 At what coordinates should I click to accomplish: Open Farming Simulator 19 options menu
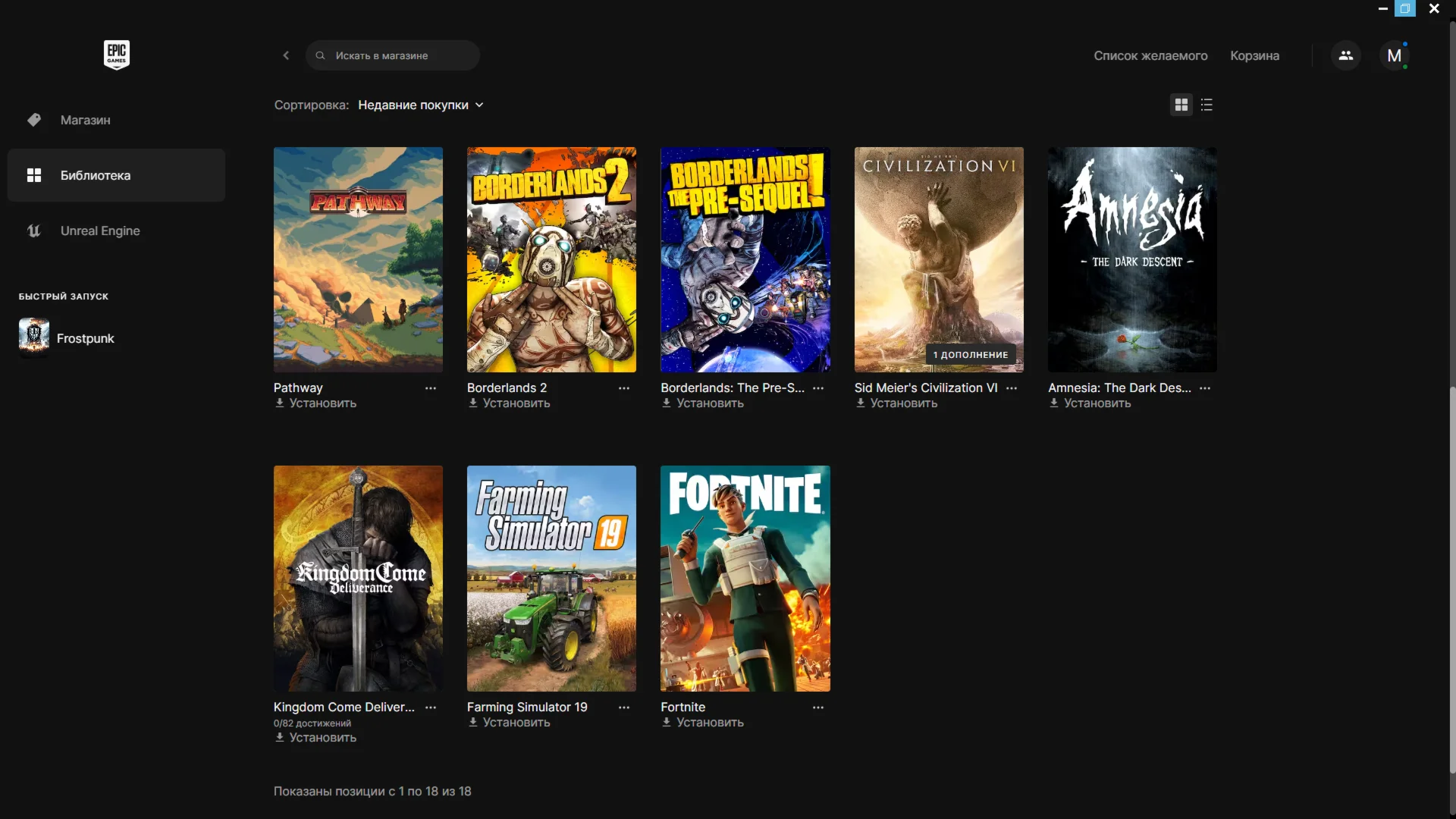coord(623,708)
